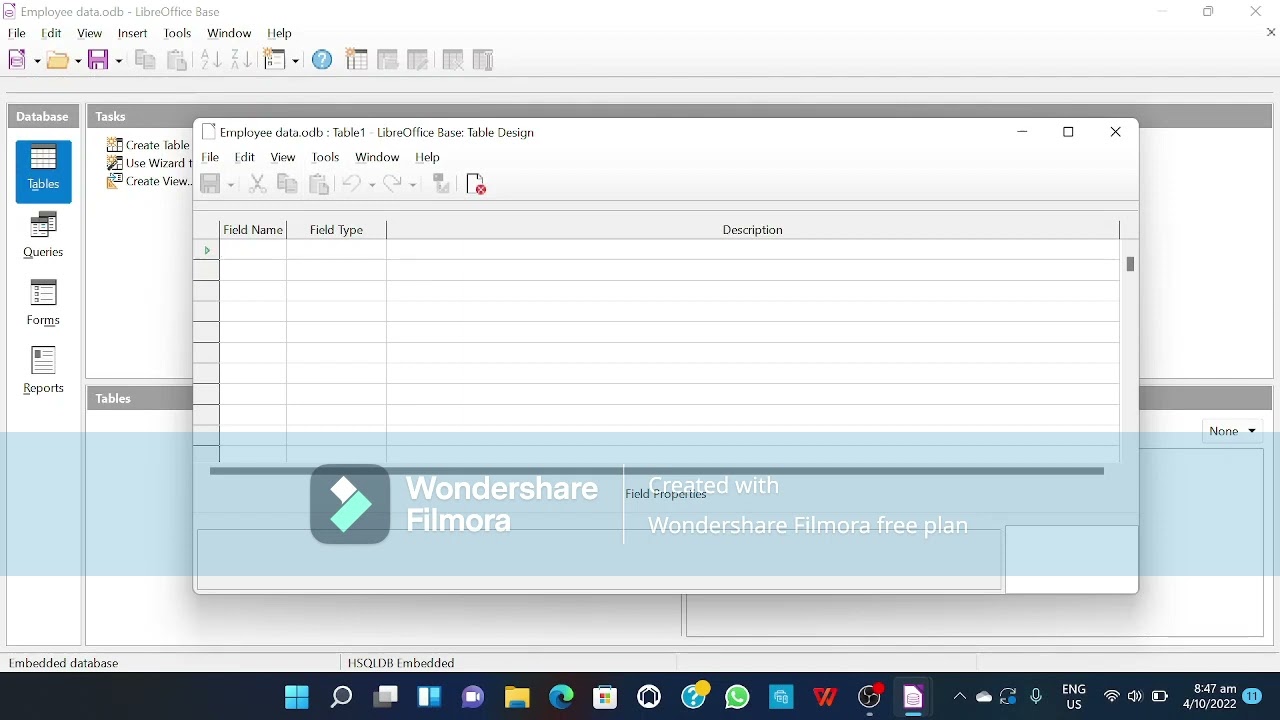This screenshot has width=1280, height=720.
Task: Expand the Open recent documents arrow
Action: tap(77, 61)
